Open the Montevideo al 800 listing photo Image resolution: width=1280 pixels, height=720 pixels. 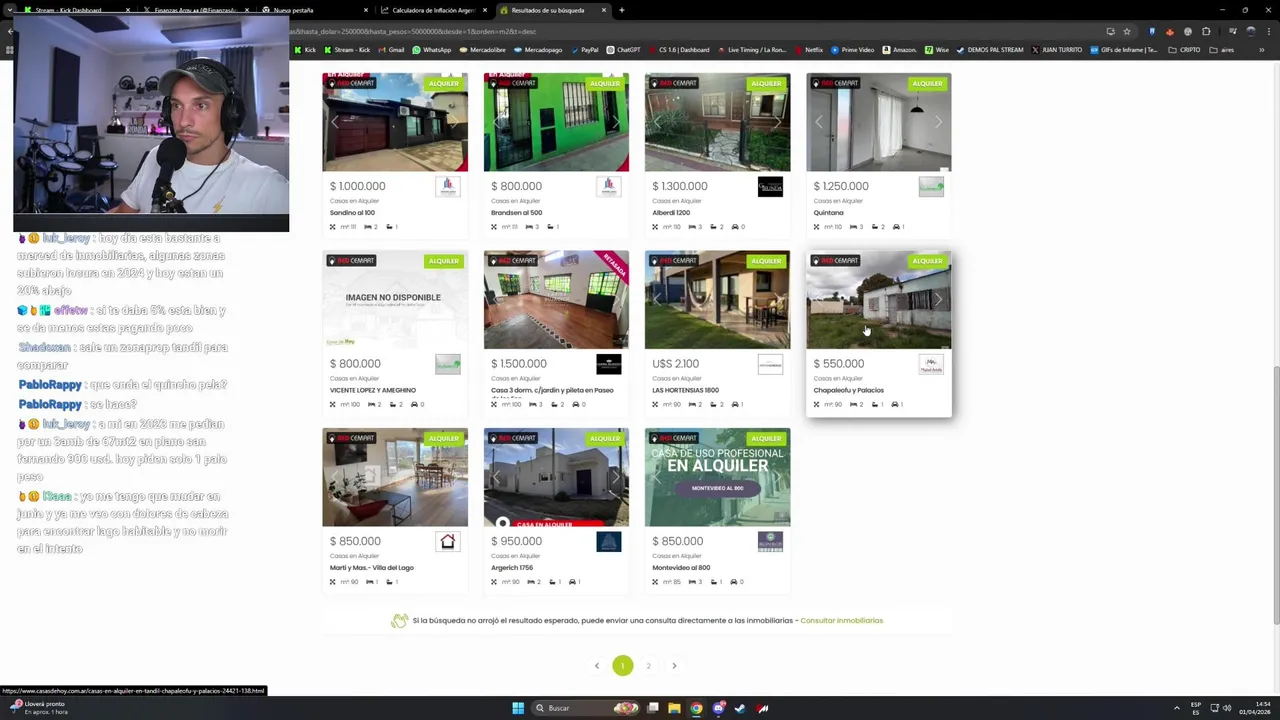717,477
